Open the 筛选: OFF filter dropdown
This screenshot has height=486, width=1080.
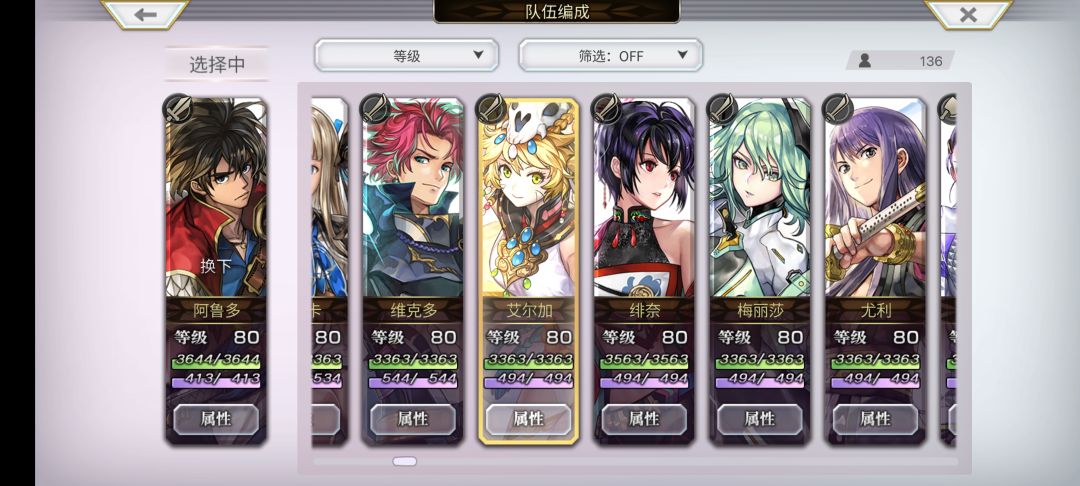[610, 56]
